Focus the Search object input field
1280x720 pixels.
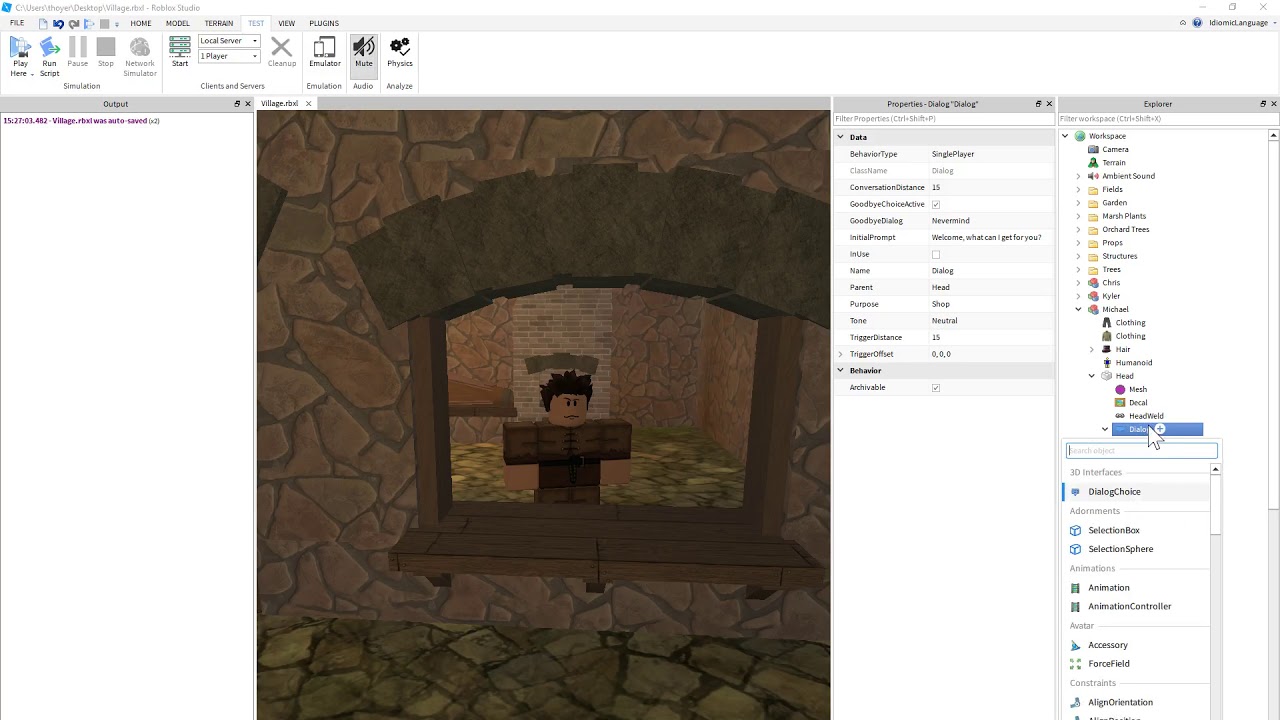coord(1141,451)
